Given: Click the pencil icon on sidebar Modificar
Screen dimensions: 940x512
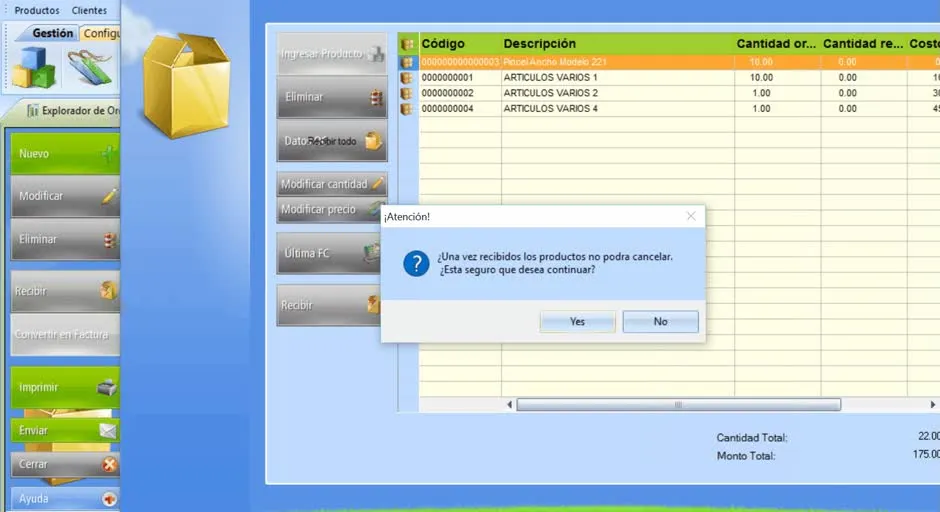Looking at the screenshot, I should coord(110,195).
